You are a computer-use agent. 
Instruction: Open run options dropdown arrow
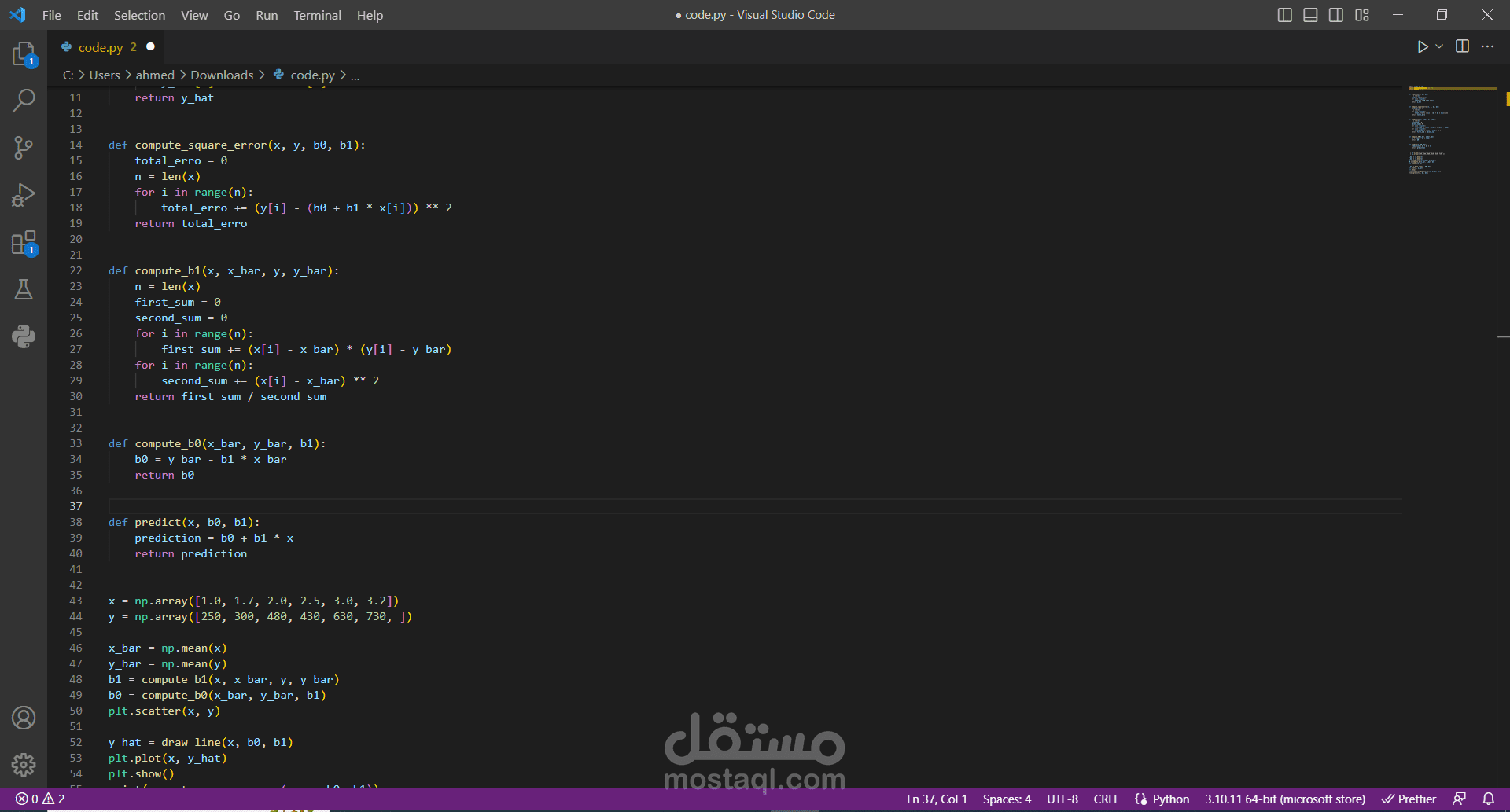1439,47
